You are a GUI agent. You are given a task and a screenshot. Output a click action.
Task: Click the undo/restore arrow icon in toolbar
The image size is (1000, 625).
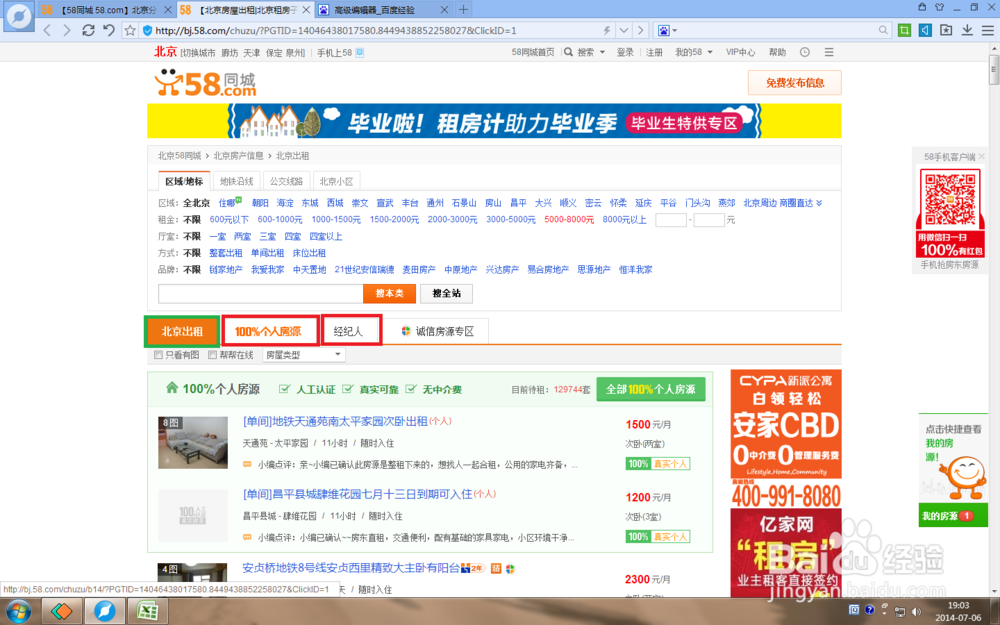(109, 30)
